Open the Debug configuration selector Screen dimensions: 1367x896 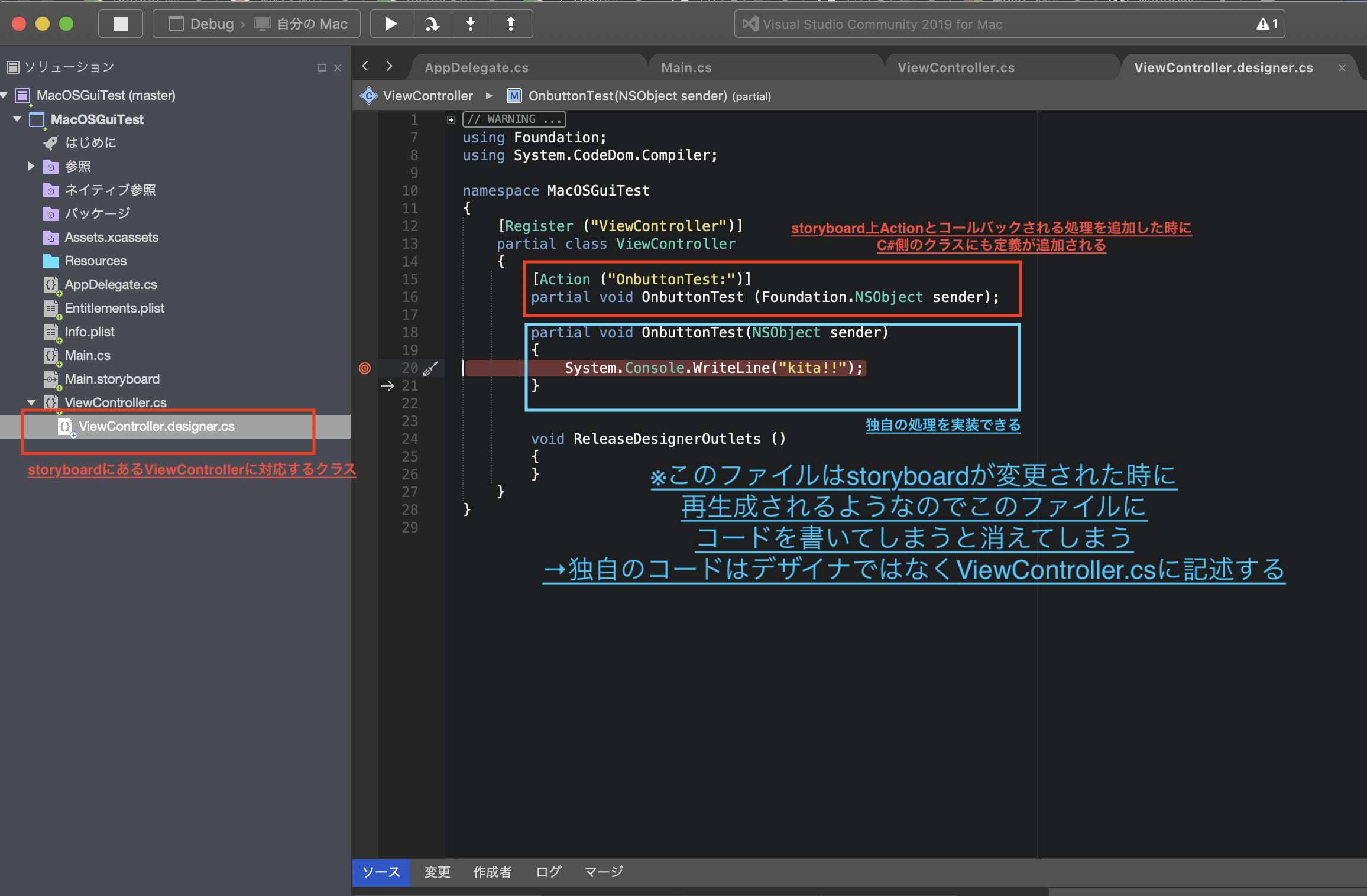point(212,24)
